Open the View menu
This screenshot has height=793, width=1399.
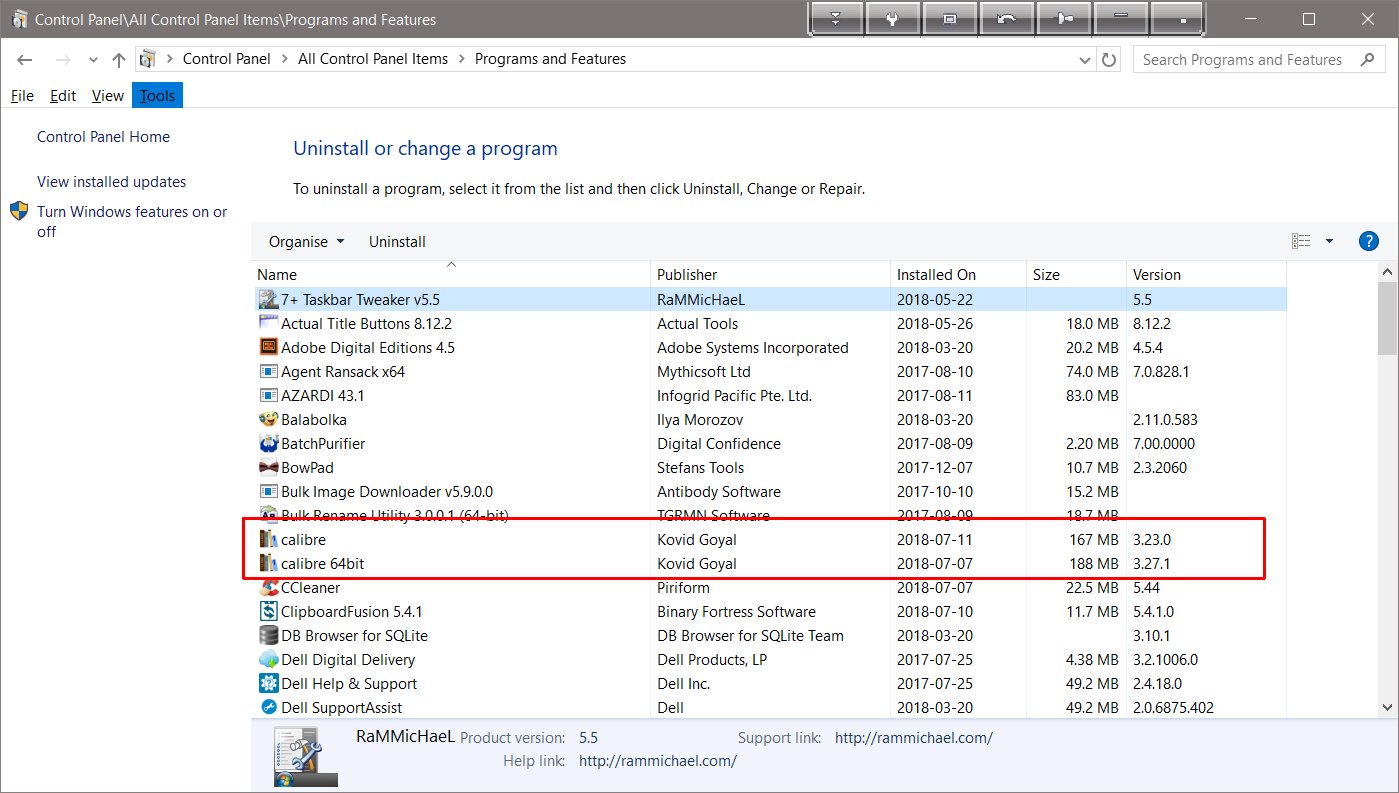pos(107,96)
